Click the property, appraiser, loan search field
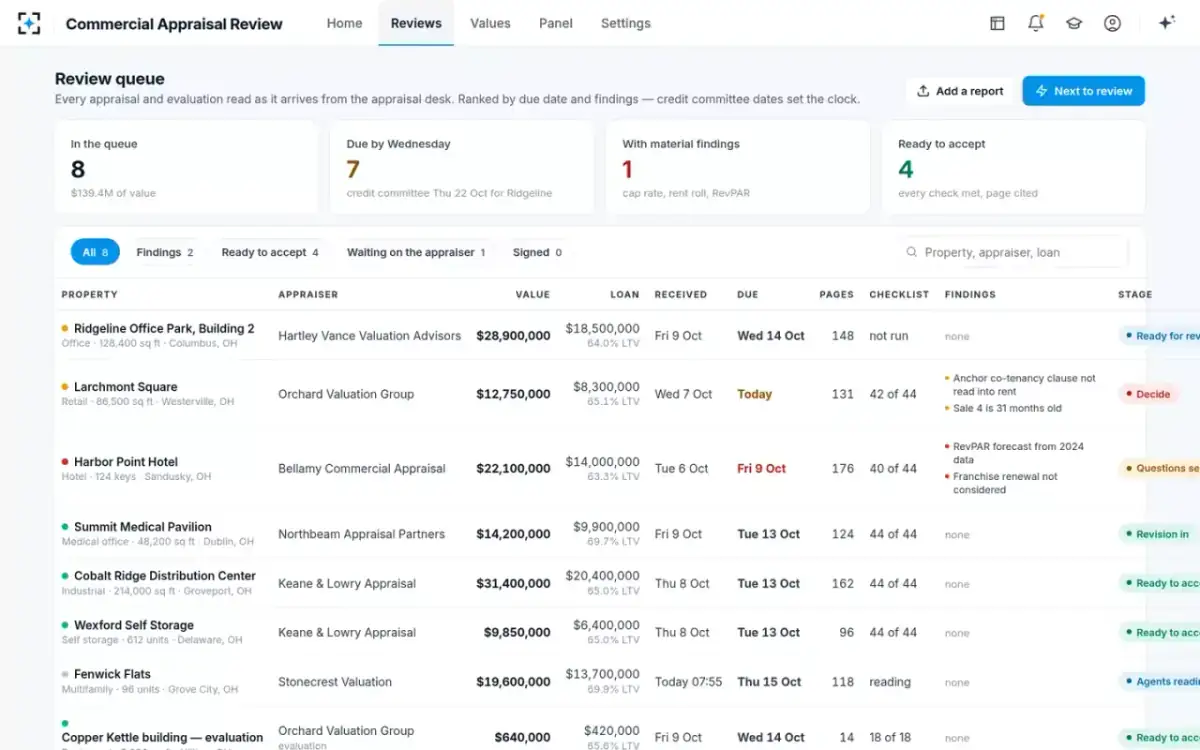Image resolution: width=1200 pixels, height=750 pixels. [1012, 252]
